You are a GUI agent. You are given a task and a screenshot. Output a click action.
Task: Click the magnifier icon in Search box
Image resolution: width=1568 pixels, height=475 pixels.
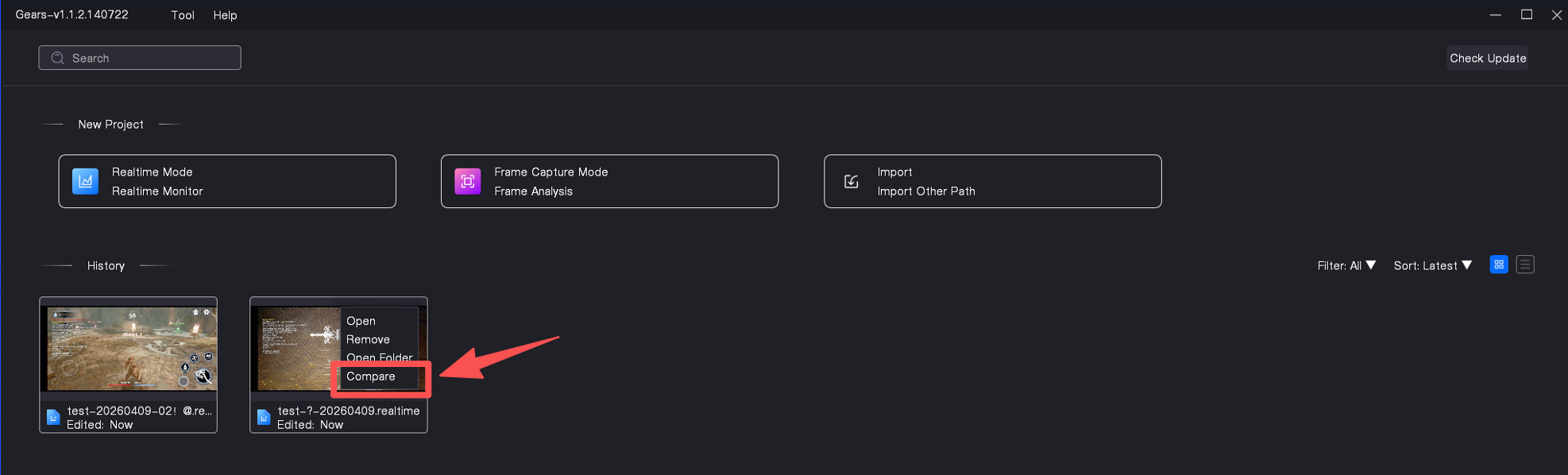[x=57, y=58]
